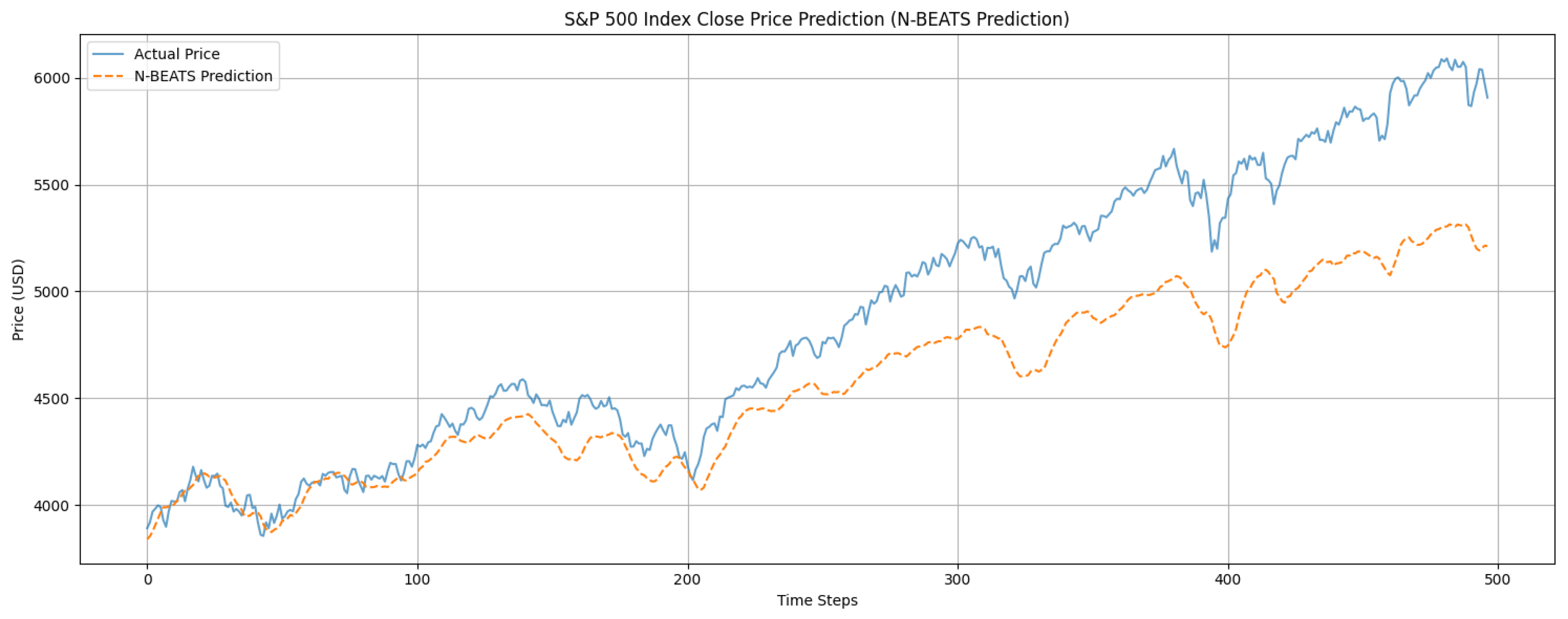Click the x-axis tick label 0
The width and height of the screenshot is (1568, 619).
pos(148,580)
